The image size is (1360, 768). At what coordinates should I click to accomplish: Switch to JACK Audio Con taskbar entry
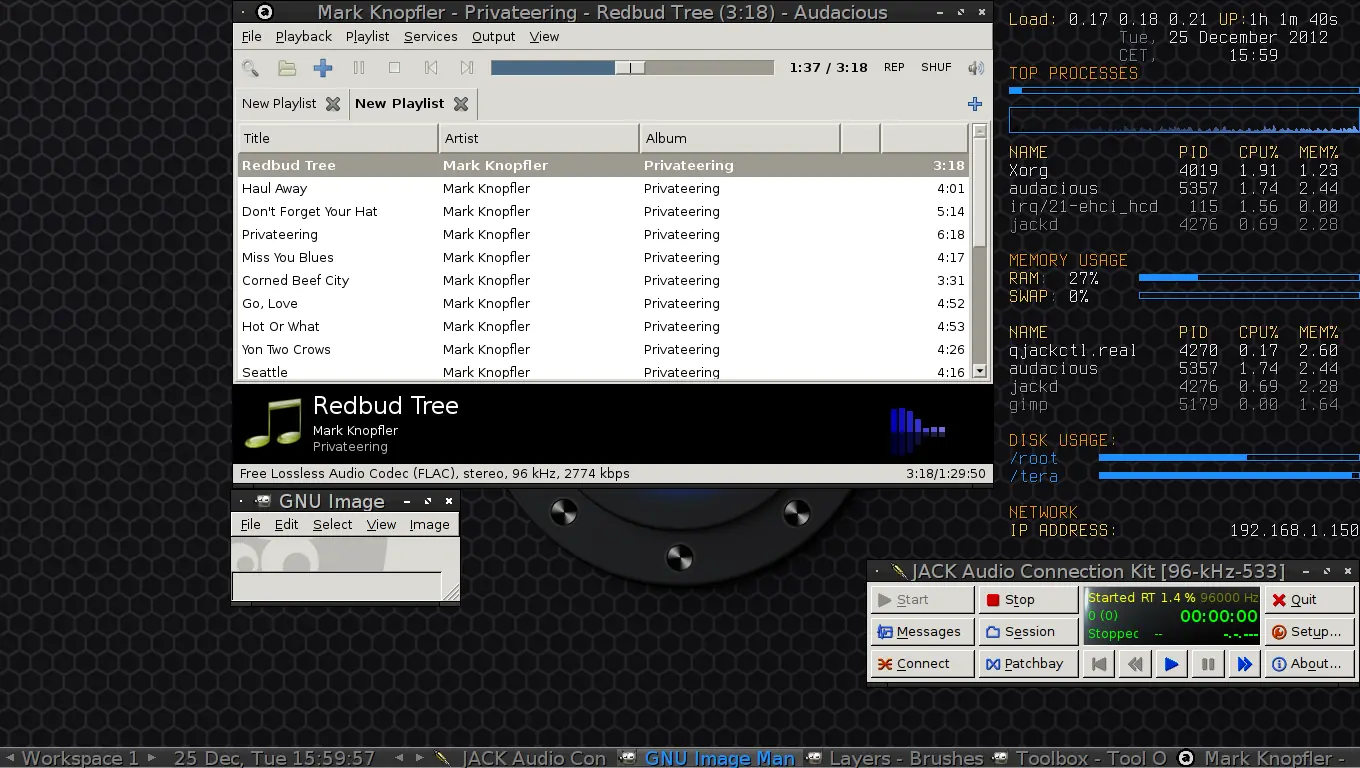pyautogui.click(x=522, y=758)
